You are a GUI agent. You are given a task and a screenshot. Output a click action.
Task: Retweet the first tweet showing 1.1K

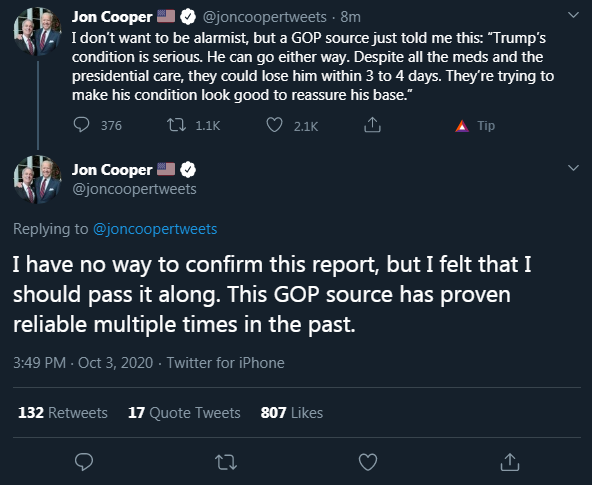tap(176, 125)
